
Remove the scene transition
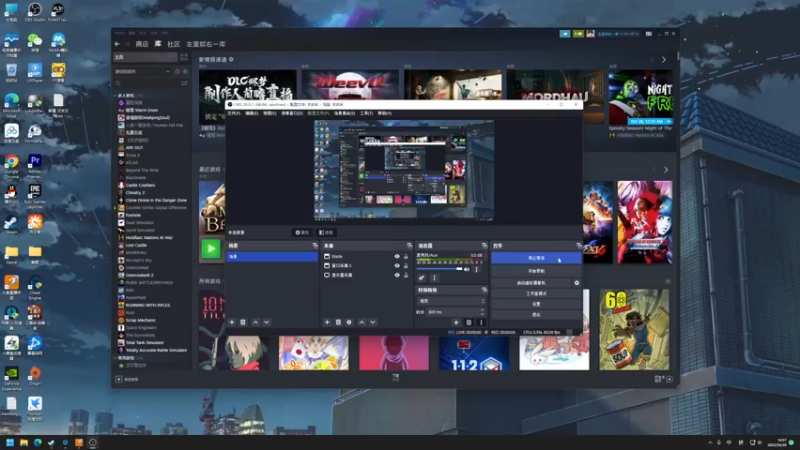(x=468, y=322)
